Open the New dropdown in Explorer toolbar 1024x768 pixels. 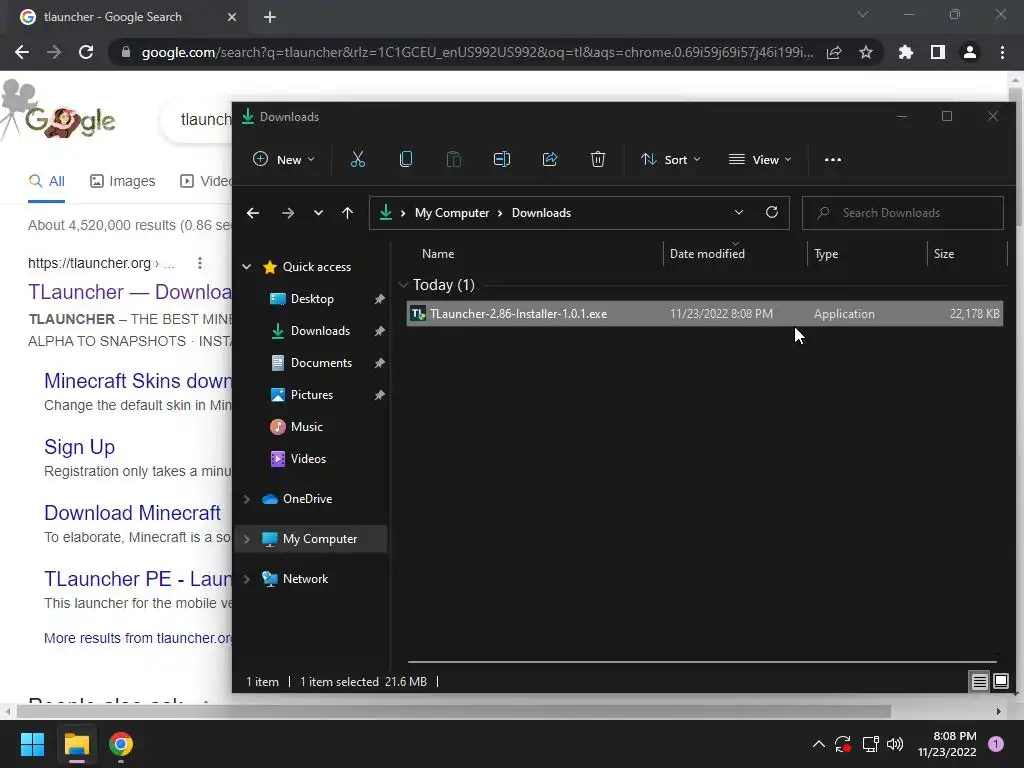[284, 159]
